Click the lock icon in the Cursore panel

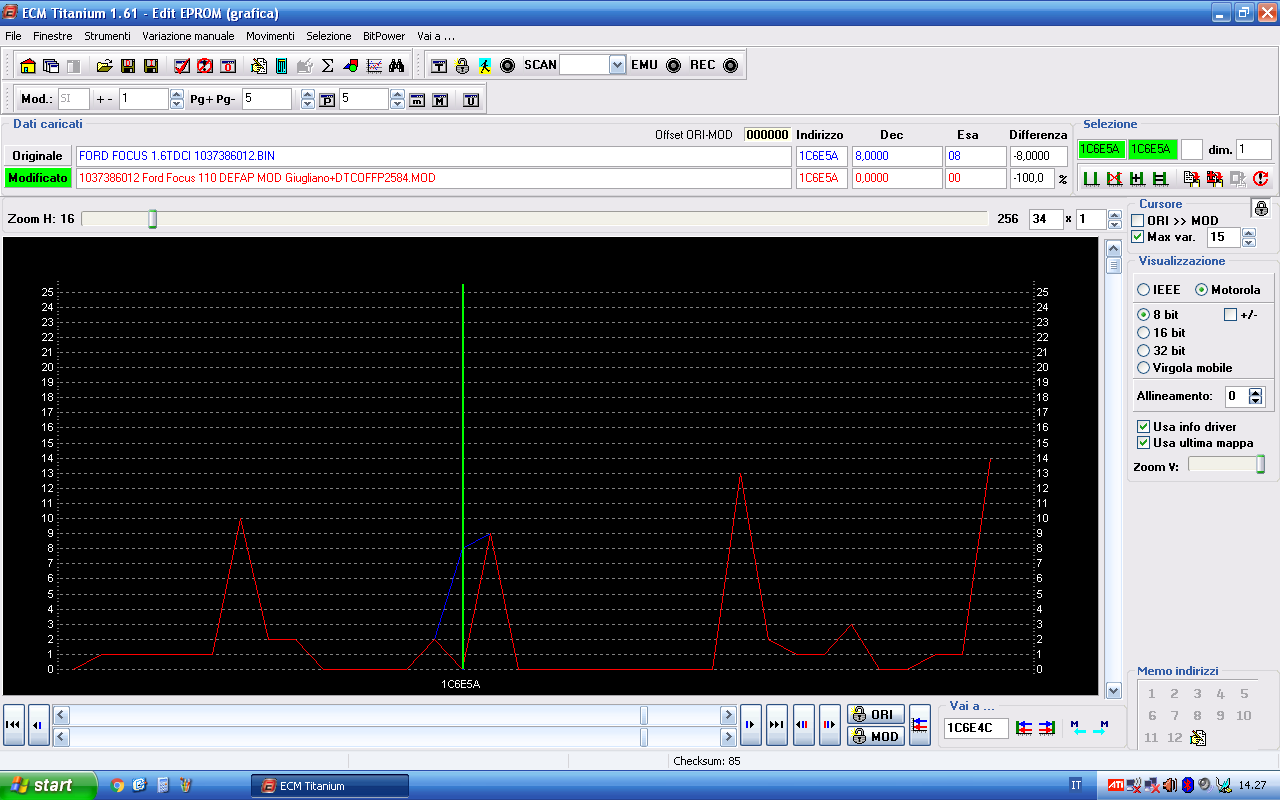[1261, 208]
